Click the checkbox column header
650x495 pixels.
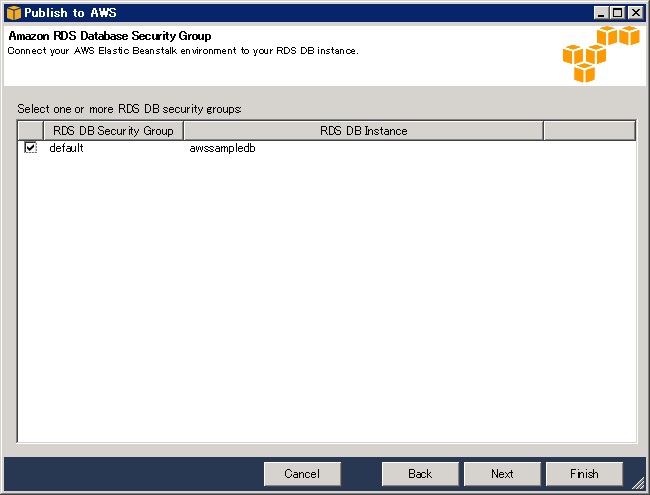coord(31,131)
